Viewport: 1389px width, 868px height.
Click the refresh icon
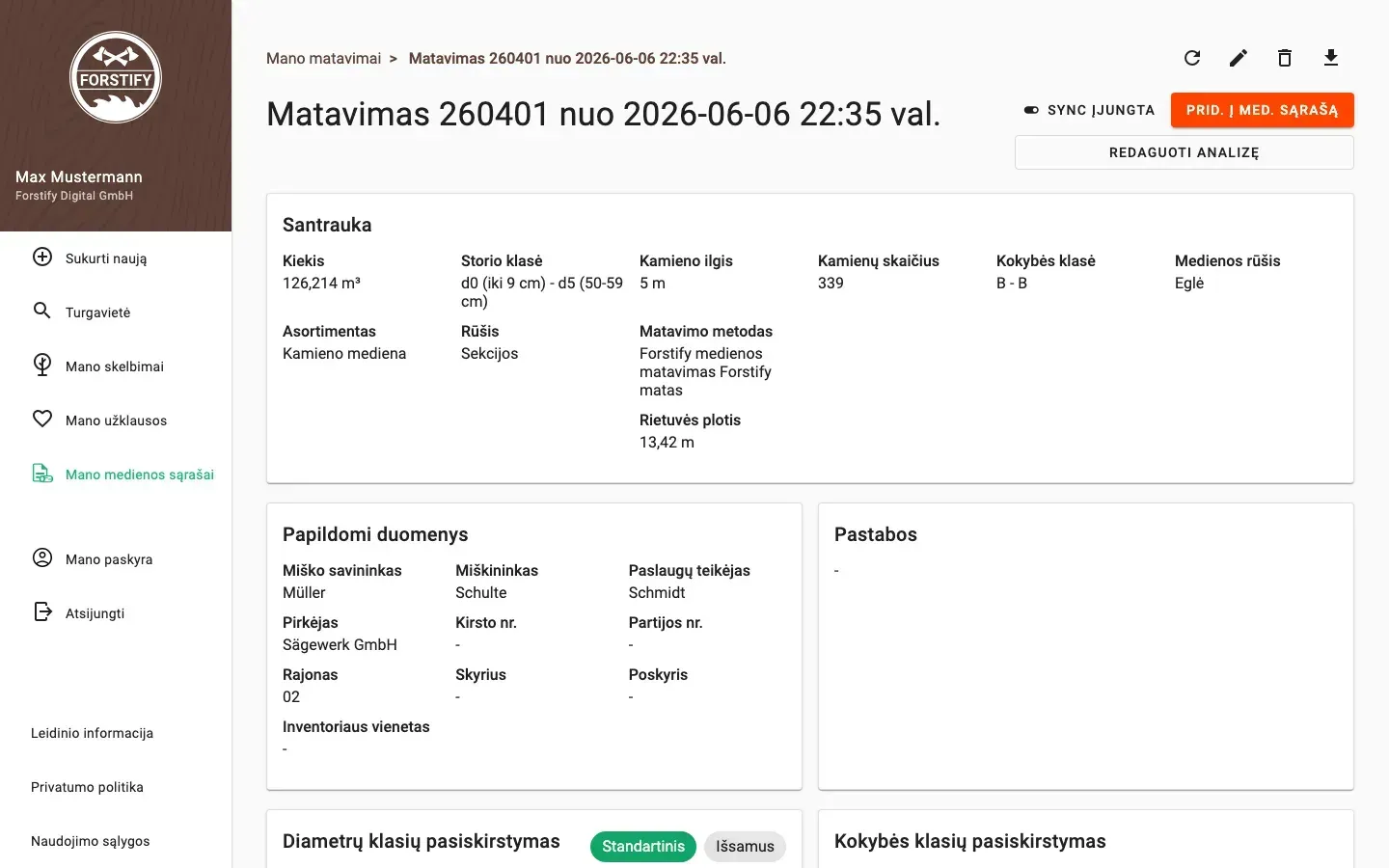1192,58
